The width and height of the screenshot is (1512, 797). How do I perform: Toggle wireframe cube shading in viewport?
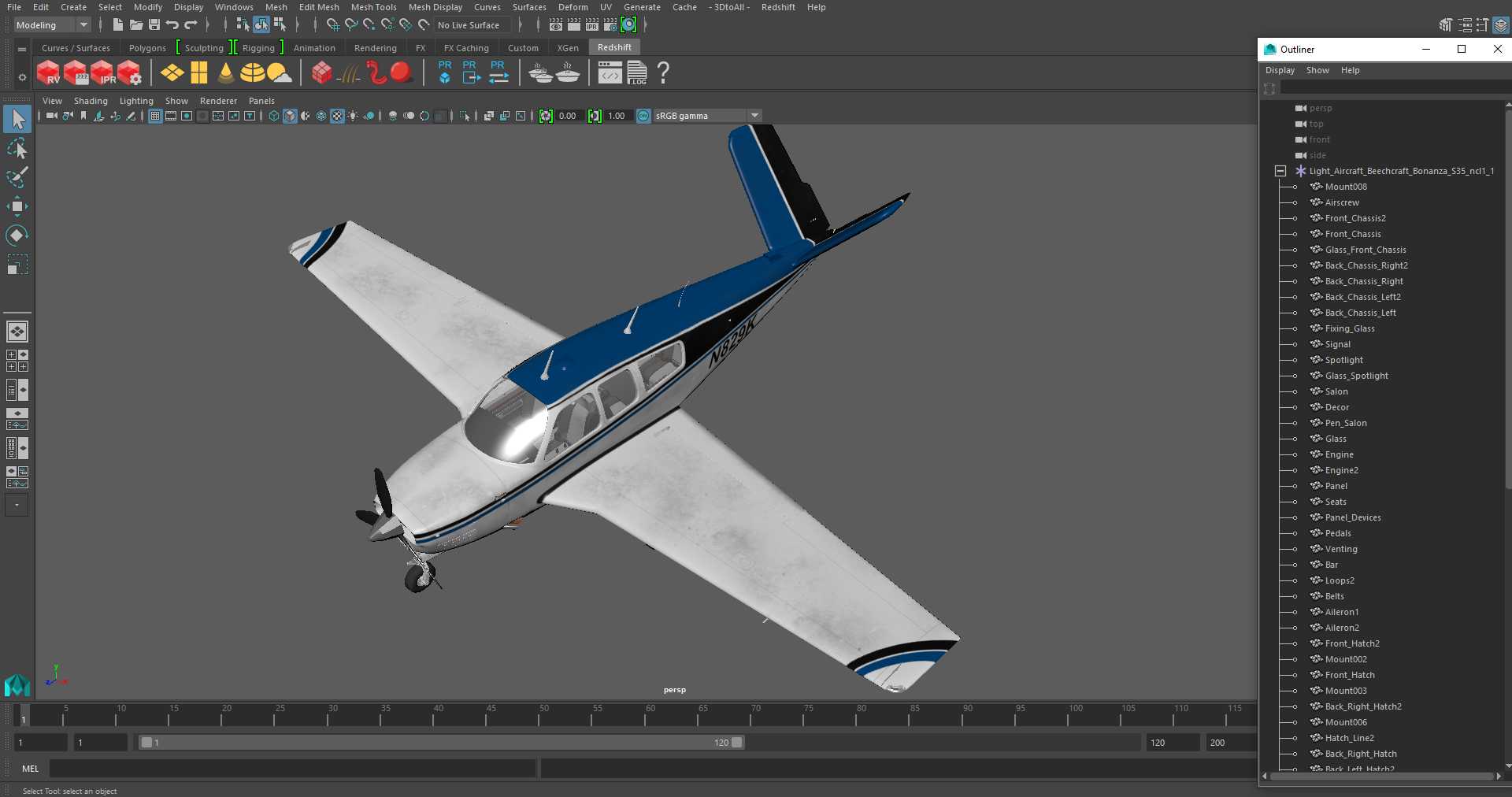point(274,116)
